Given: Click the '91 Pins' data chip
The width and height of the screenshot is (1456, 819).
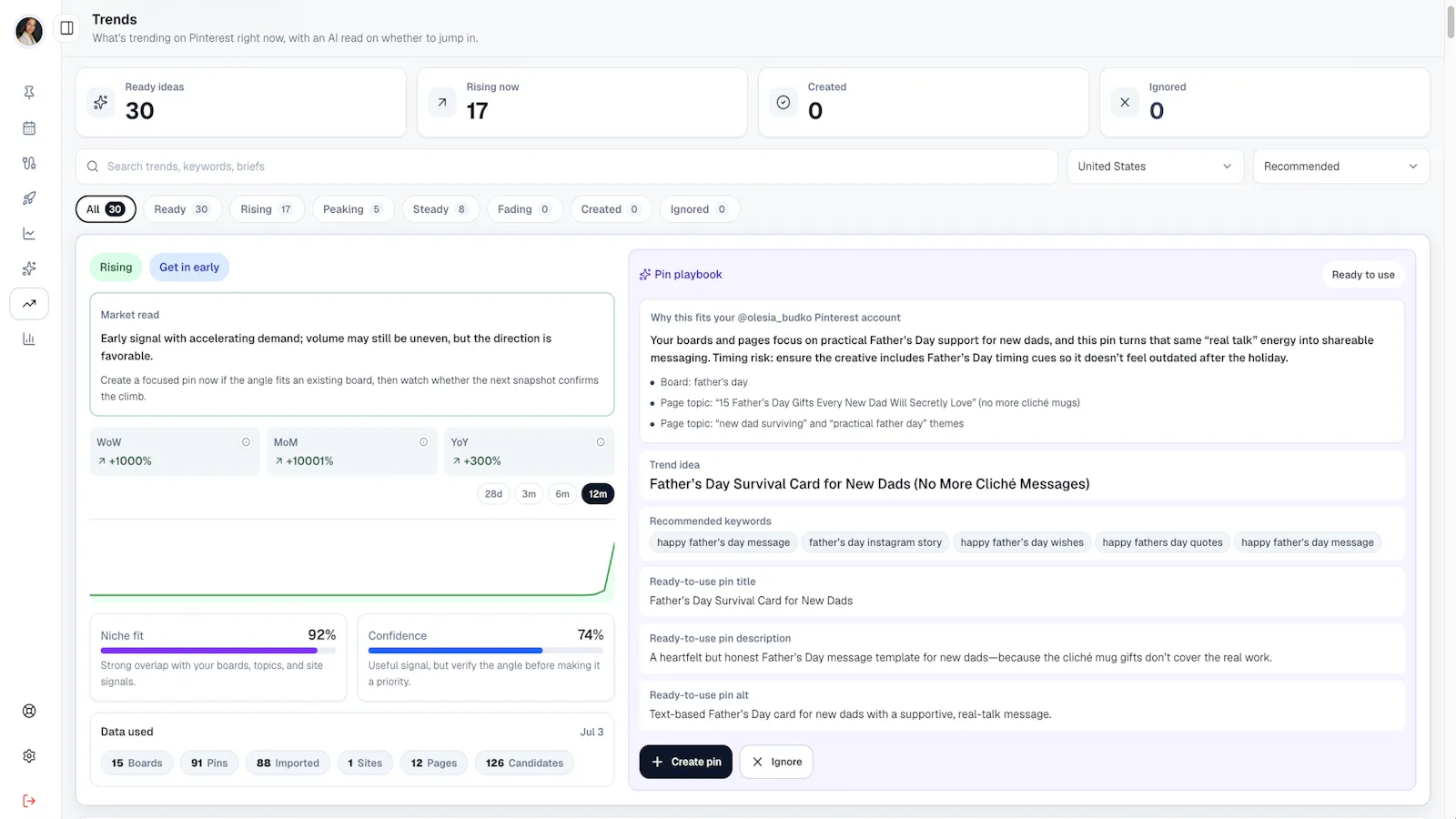Looking at the screenshot, I should [209, 763].
